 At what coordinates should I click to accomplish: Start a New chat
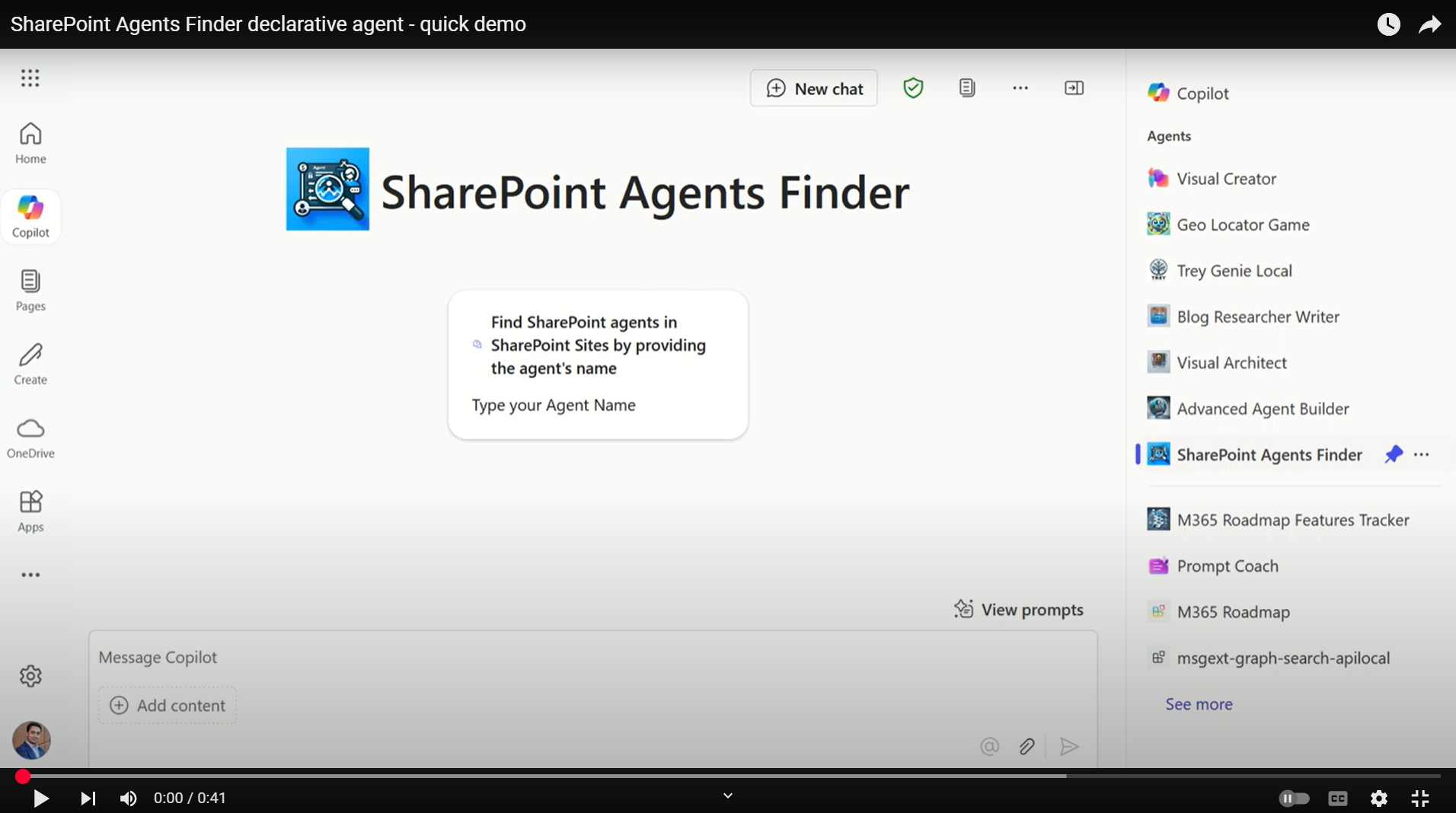click(813, 88)
